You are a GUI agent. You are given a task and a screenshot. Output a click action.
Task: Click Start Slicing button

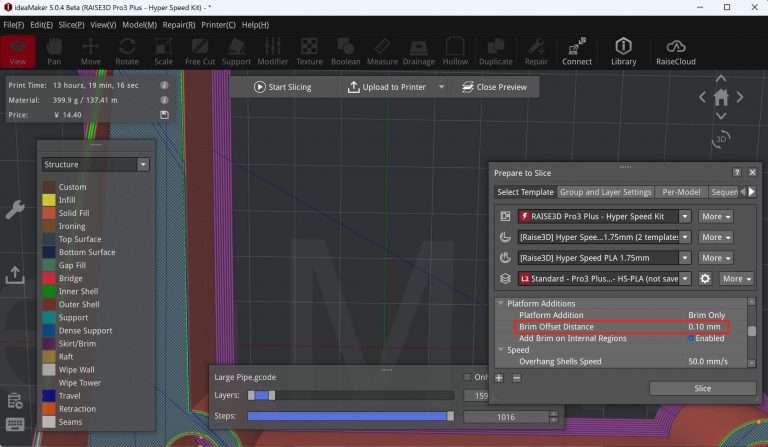pyautogui.click(x=283, y=87)
